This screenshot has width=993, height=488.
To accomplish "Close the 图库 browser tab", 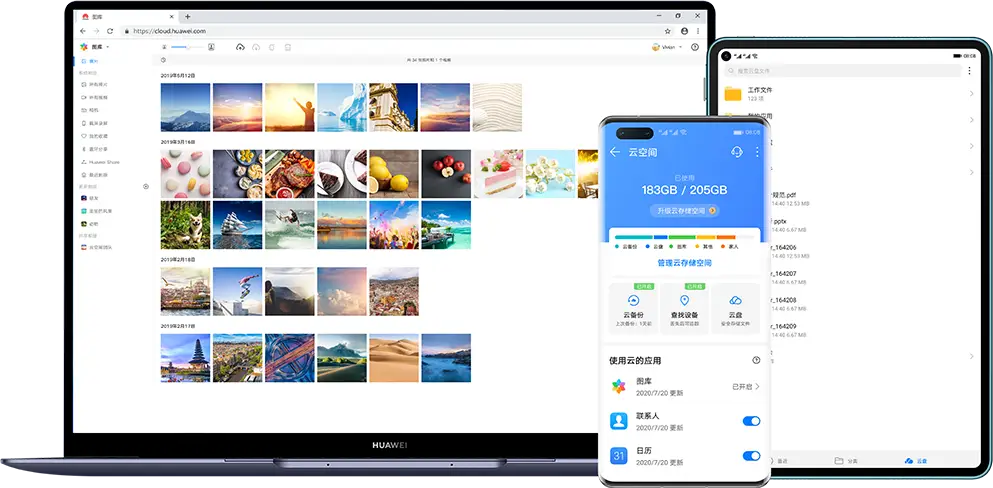I will (174, 16).
